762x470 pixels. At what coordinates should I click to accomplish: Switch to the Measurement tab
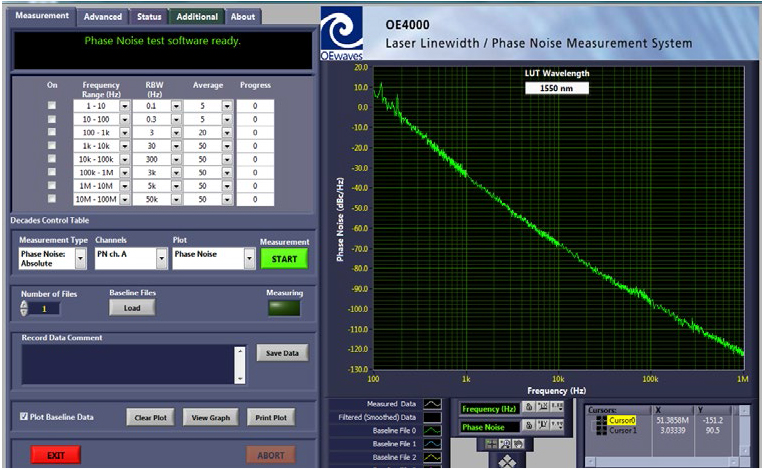(x=42, y=16)
